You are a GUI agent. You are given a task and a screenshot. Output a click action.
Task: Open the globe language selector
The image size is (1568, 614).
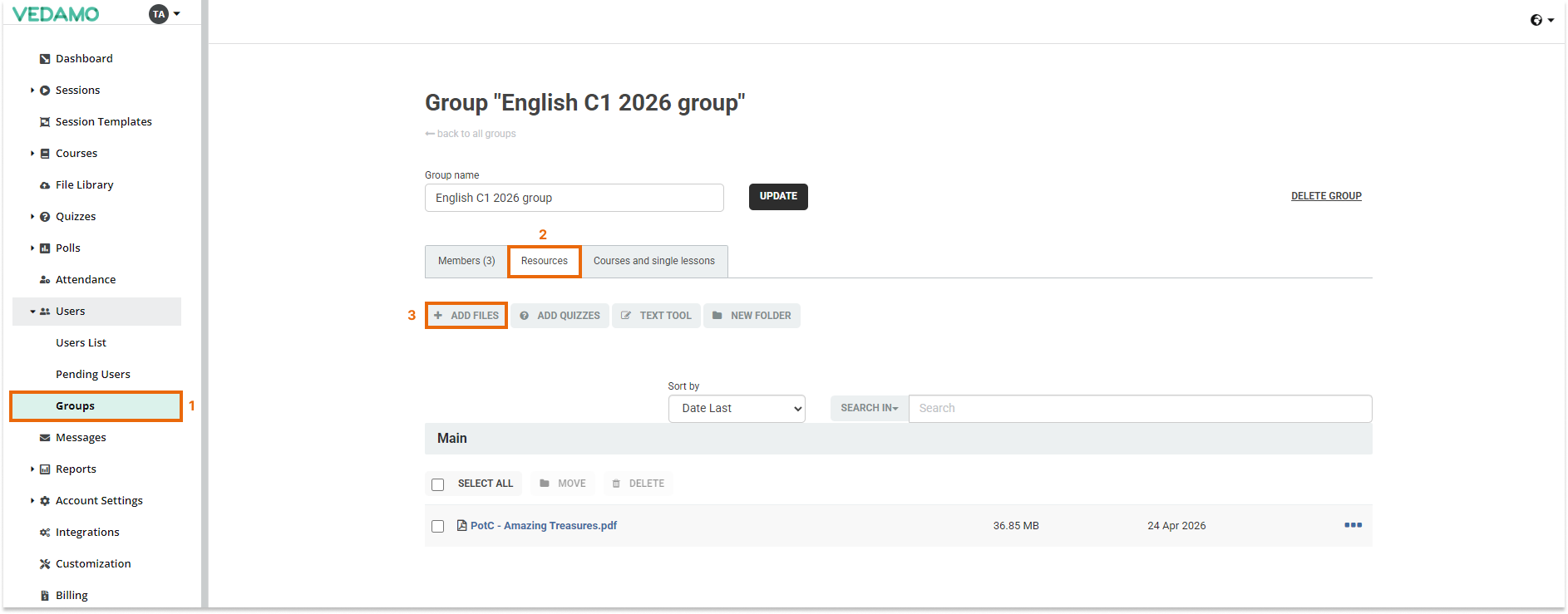pyautogui.click(x=1541, y=20)
